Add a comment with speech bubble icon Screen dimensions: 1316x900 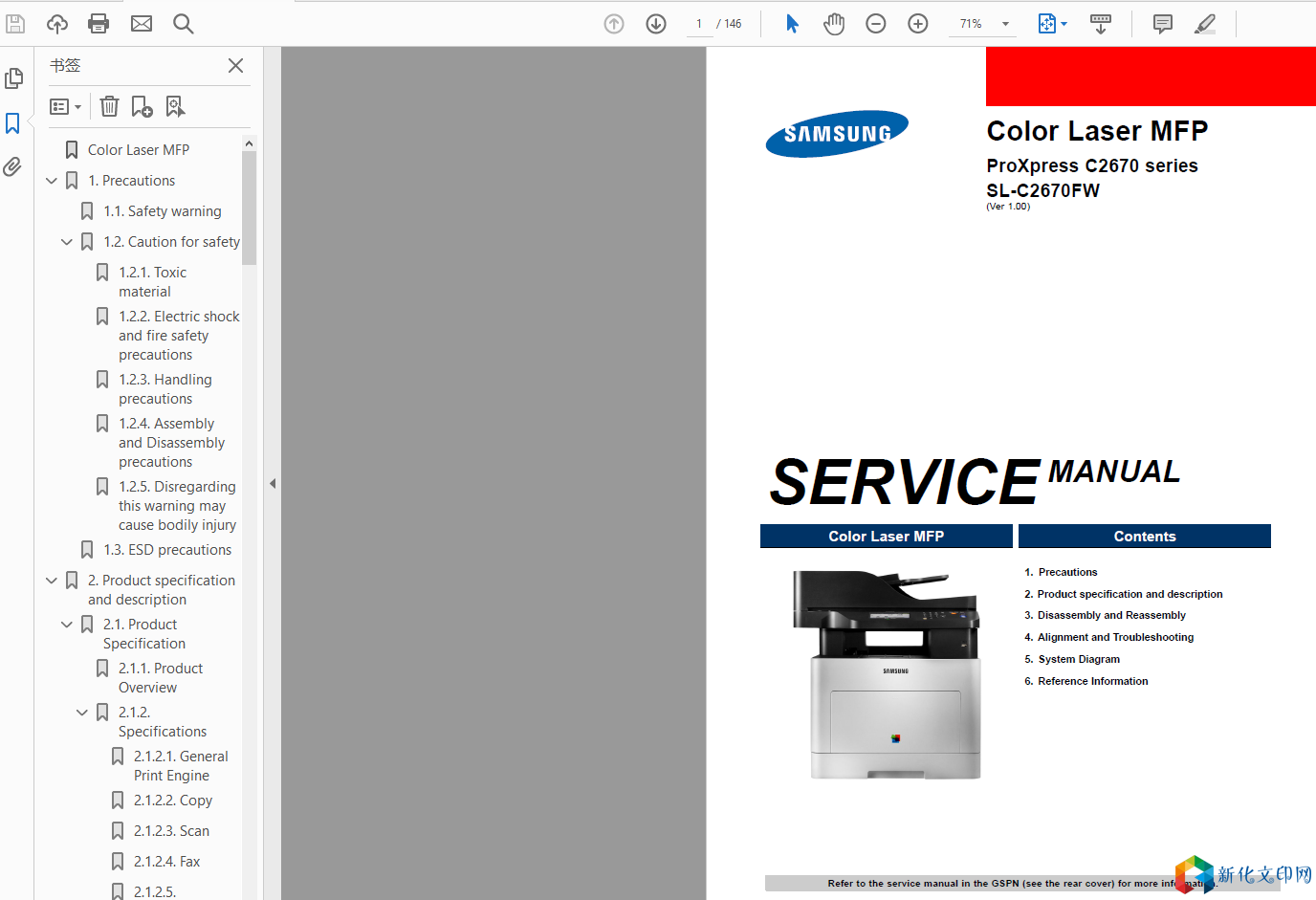coord(1163,24)
